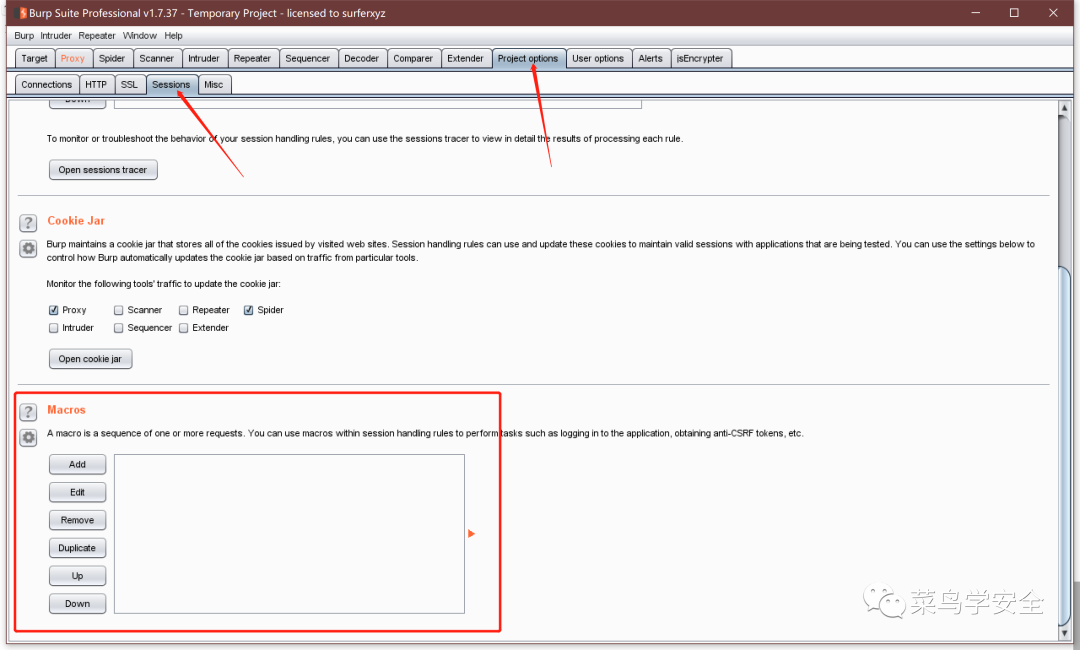
Task: Switch to the jsEncrypter tab
Action: click(x=700, y=59)
